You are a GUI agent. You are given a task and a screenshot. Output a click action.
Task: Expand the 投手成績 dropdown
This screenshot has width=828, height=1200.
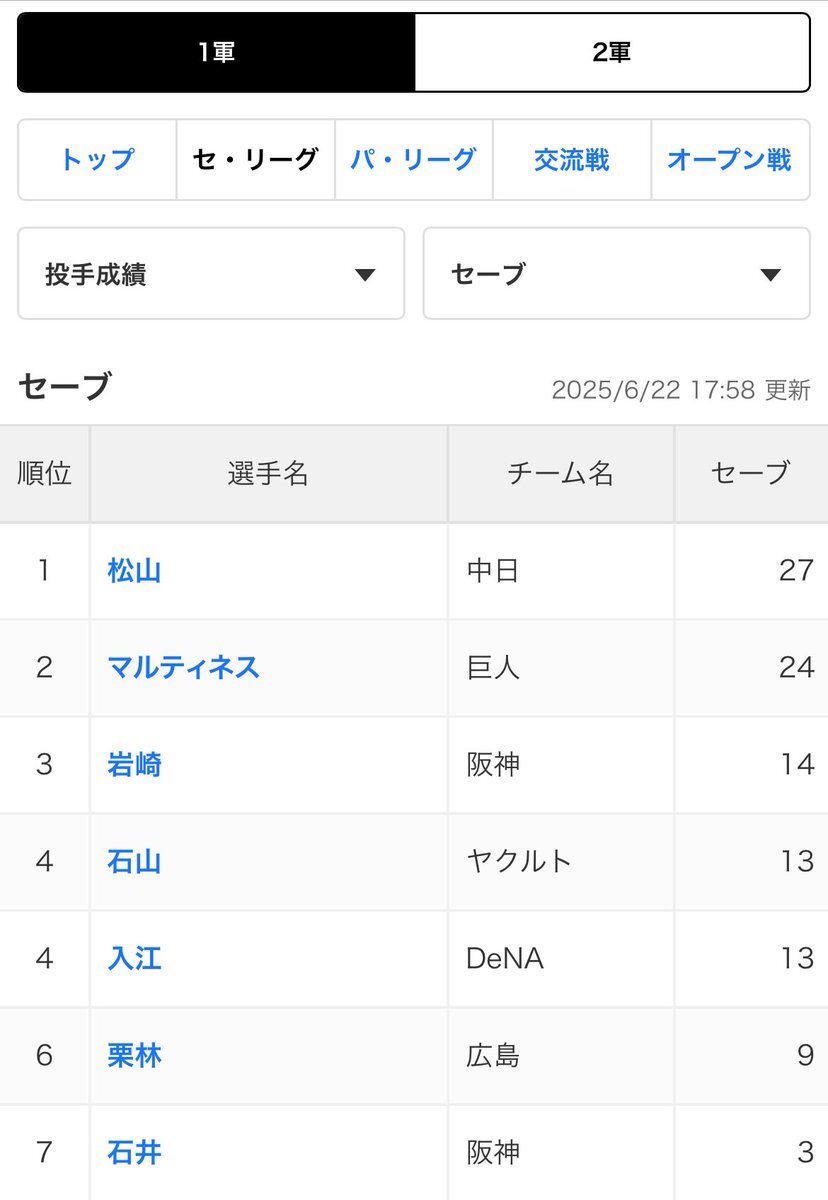coord(211,274)
